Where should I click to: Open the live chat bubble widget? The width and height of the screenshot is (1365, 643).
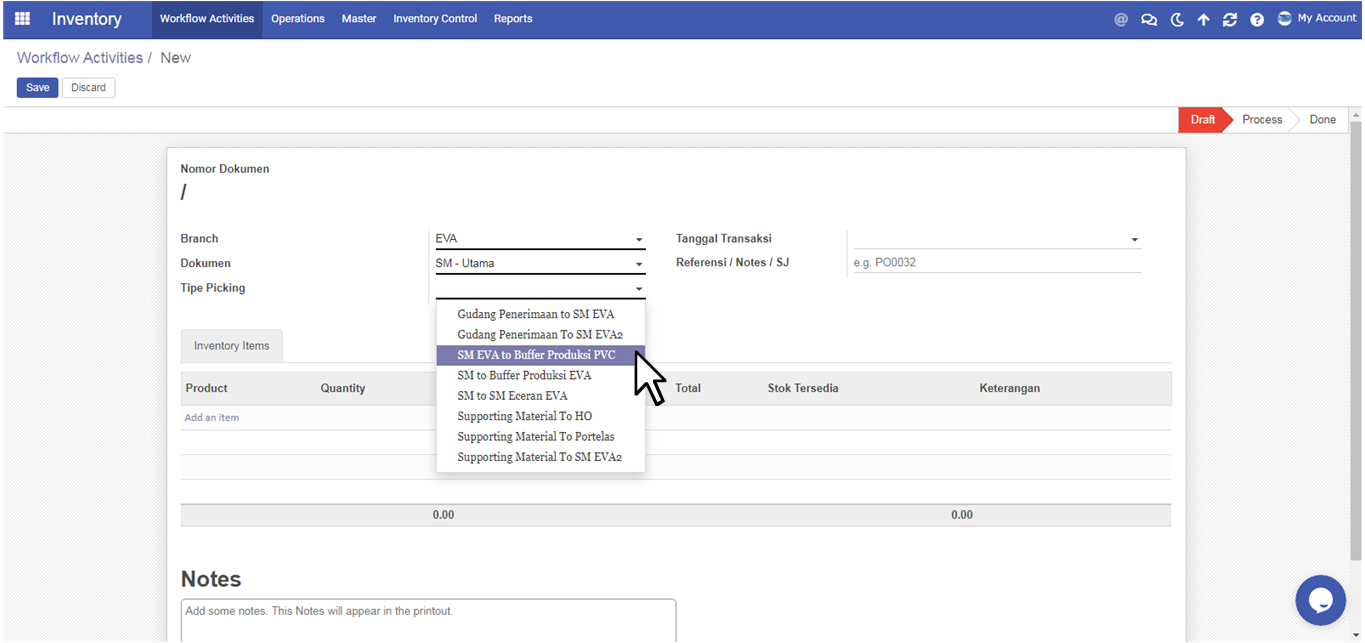(1320, 600)
